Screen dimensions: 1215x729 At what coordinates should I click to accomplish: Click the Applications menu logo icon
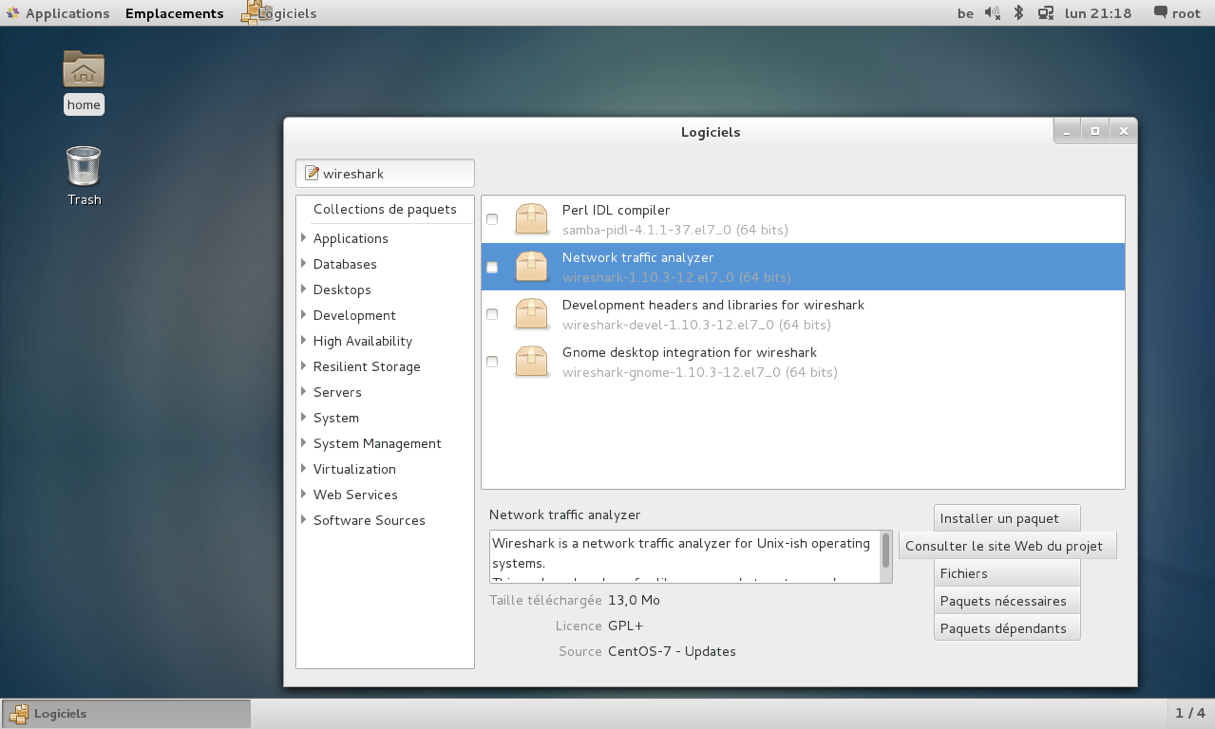[13, 13]
